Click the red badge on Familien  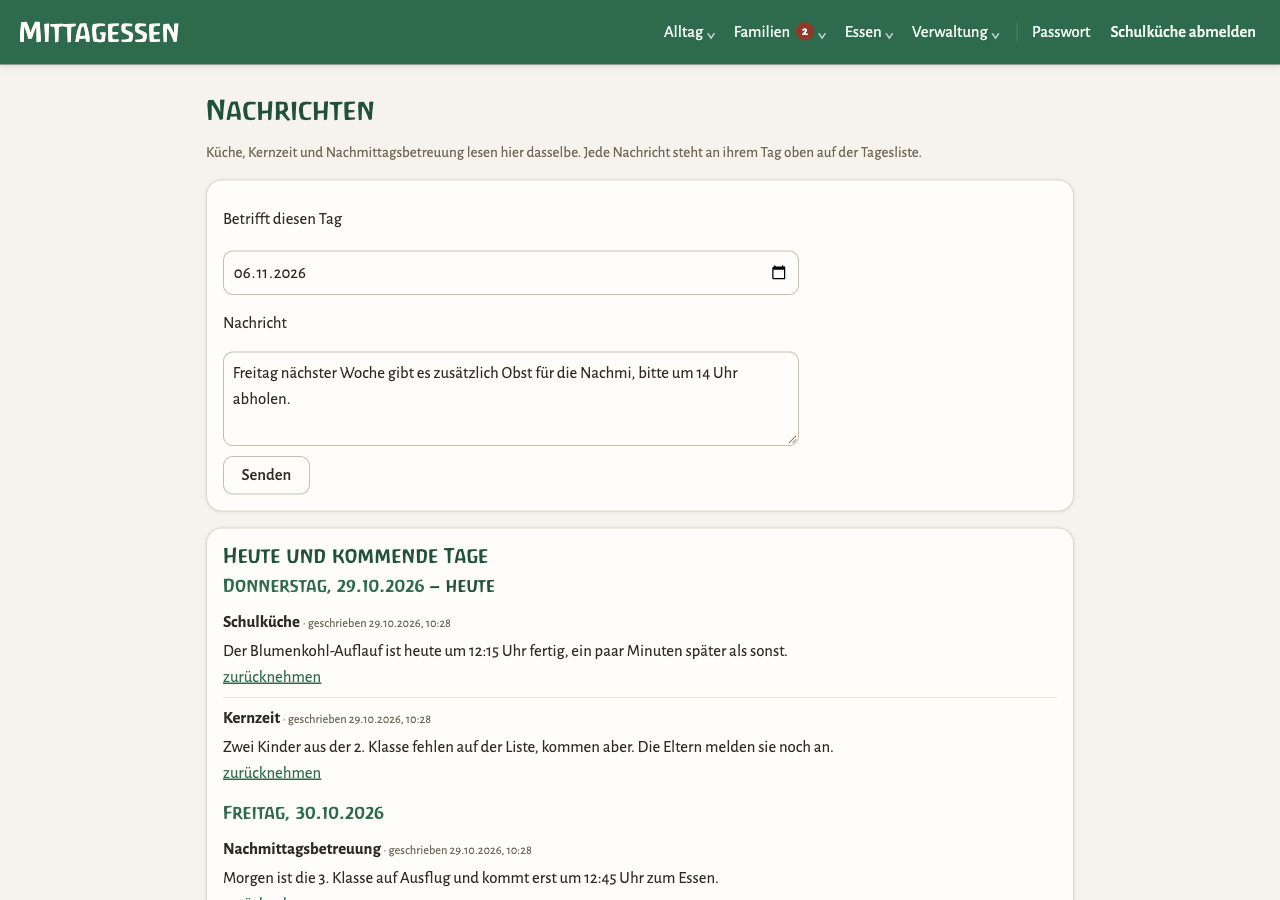805,32
